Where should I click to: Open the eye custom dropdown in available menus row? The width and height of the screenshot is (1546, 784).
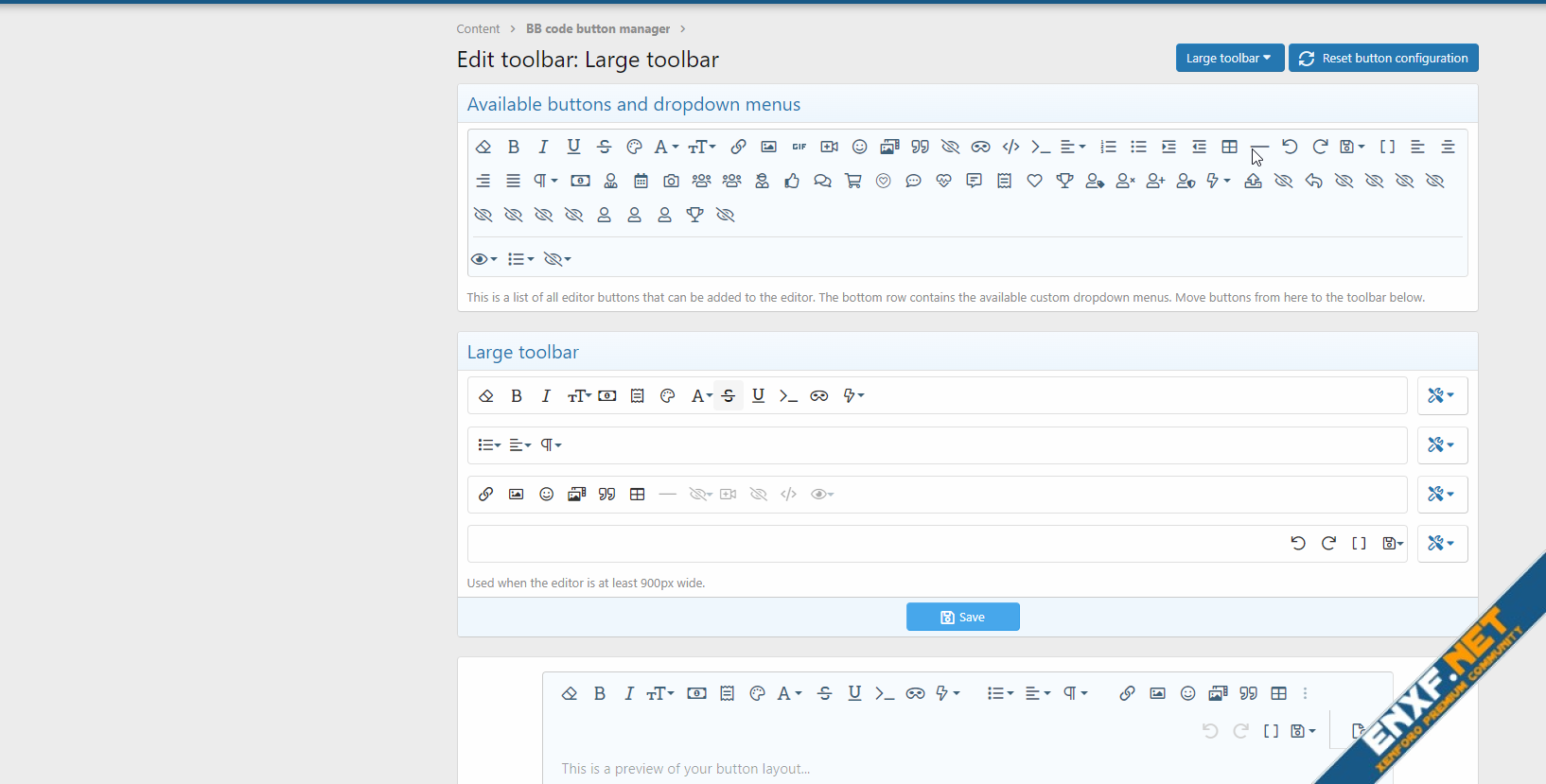tap(483, 259)
